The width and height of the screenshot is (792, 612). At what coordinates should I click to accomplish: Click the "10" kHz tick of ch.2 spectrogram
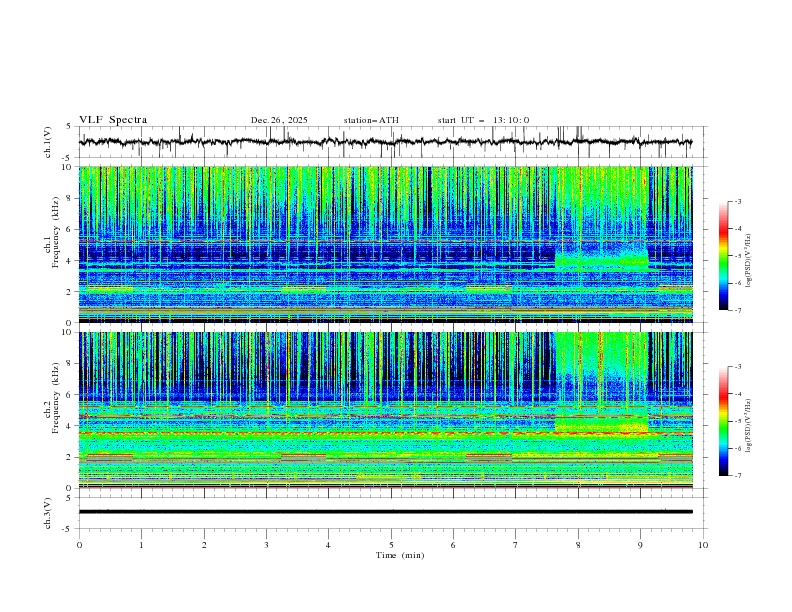click(x=68, y=332)
